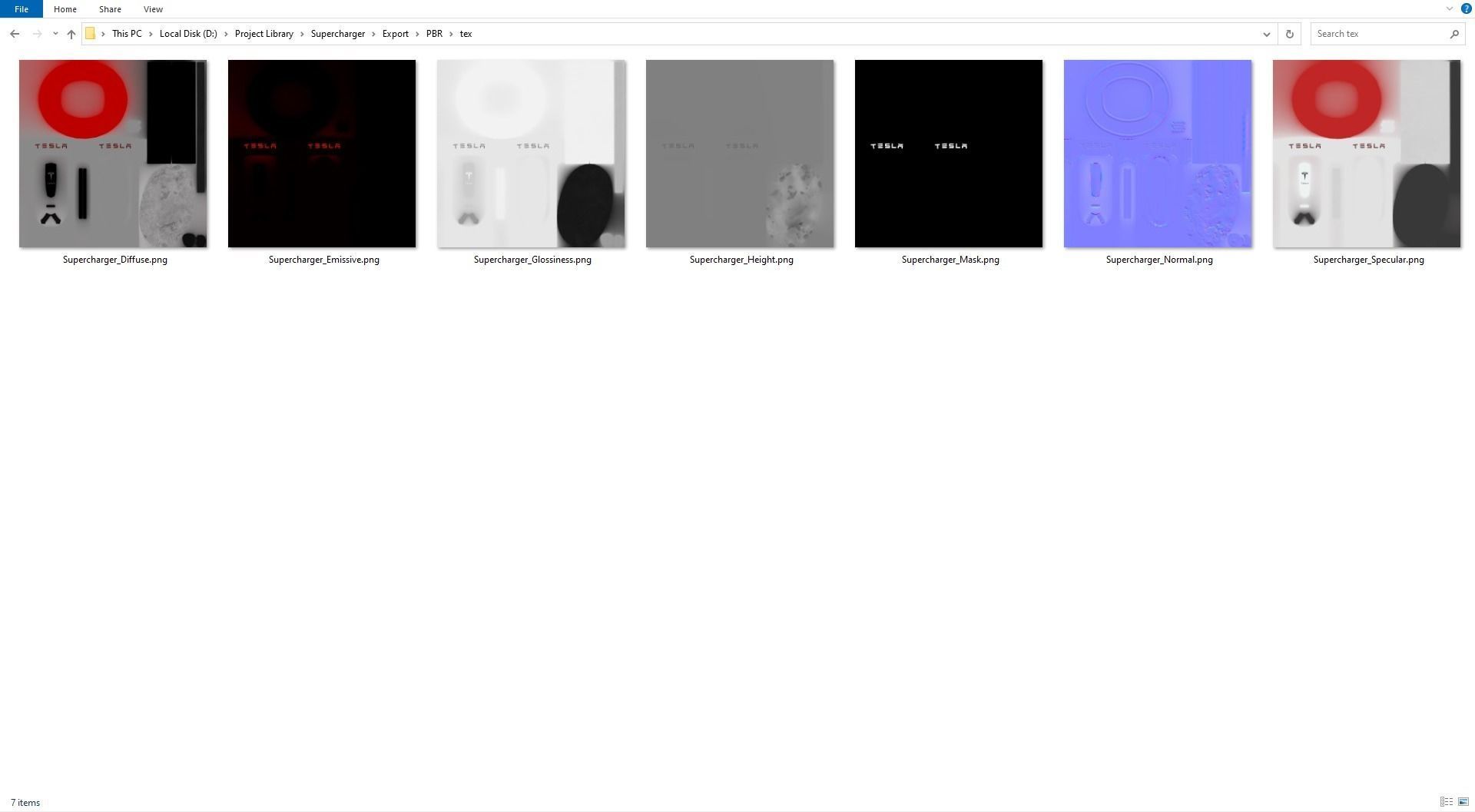Navigate to Project Library breadcrumb
The width and height of the screenshot is (1475, 812).
pos(264,34)
